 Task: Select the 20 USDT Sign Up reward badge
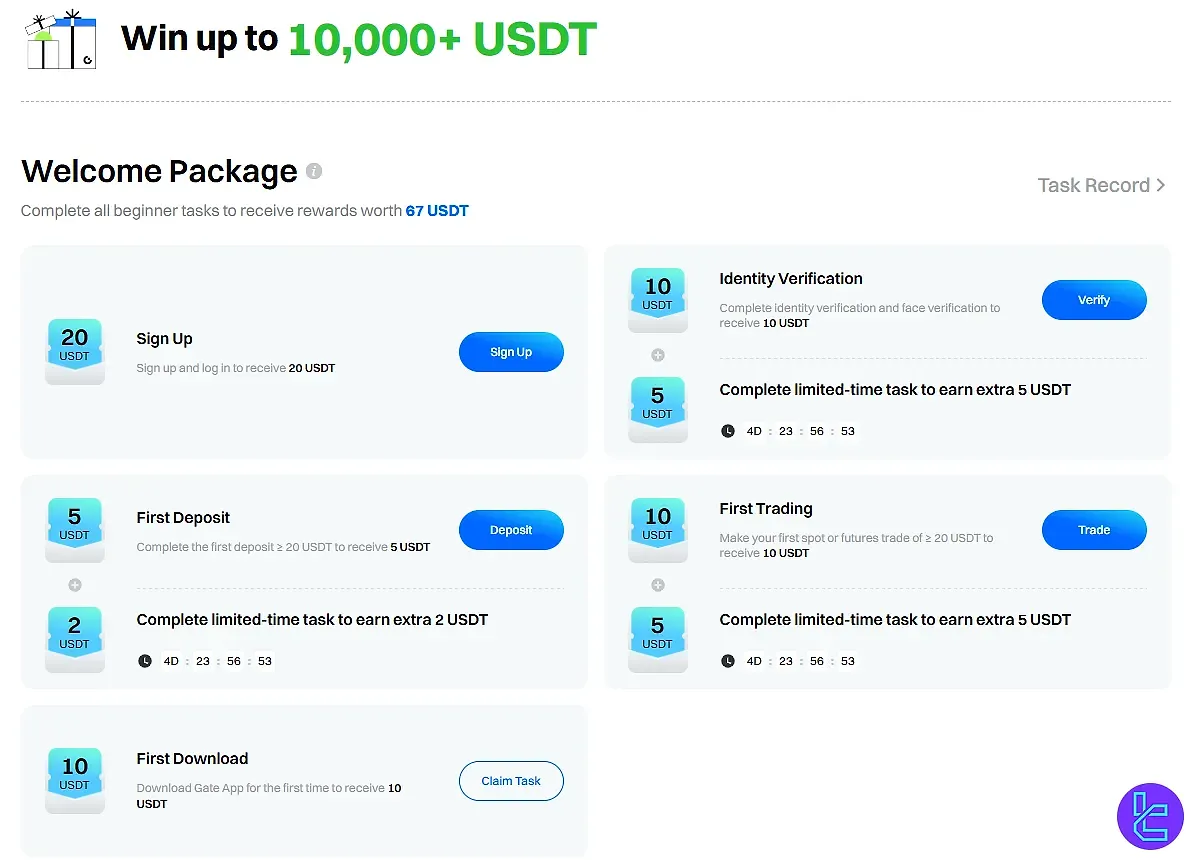point(75,351)
